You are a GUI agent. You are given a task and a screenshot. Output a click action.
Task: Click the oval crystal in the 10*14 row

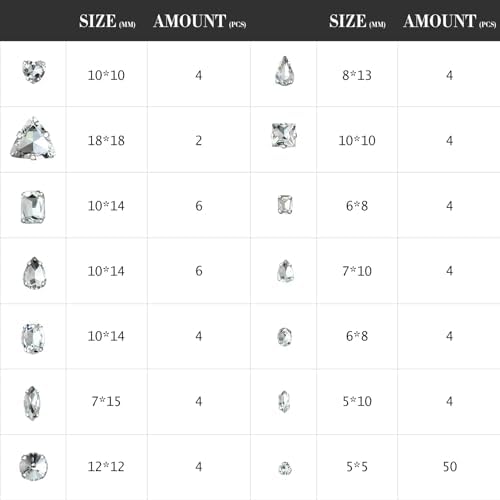[x=33, y=338]
